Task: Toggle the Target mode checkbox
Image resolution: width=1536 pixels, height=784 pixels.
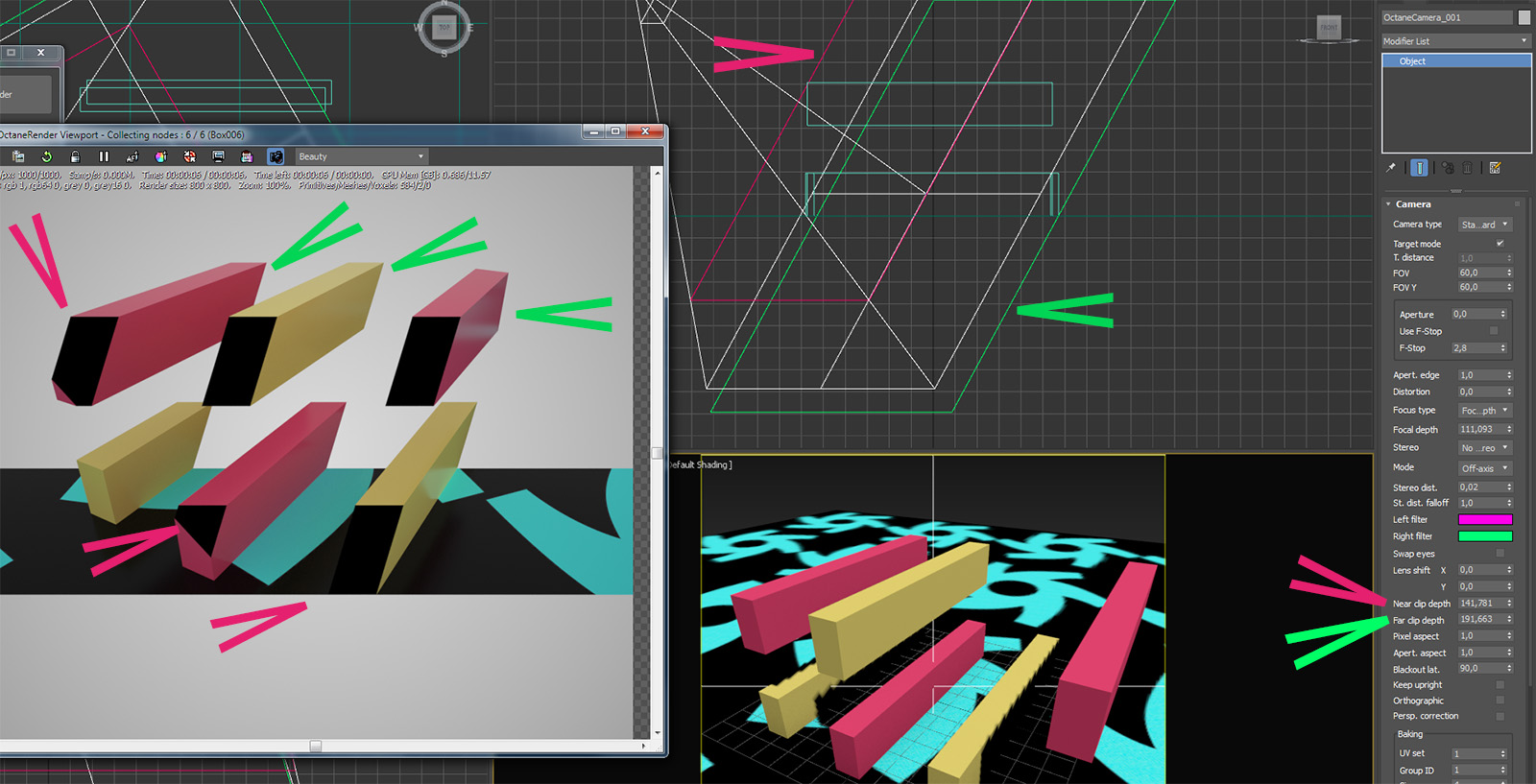Action: coord(1500,244)
